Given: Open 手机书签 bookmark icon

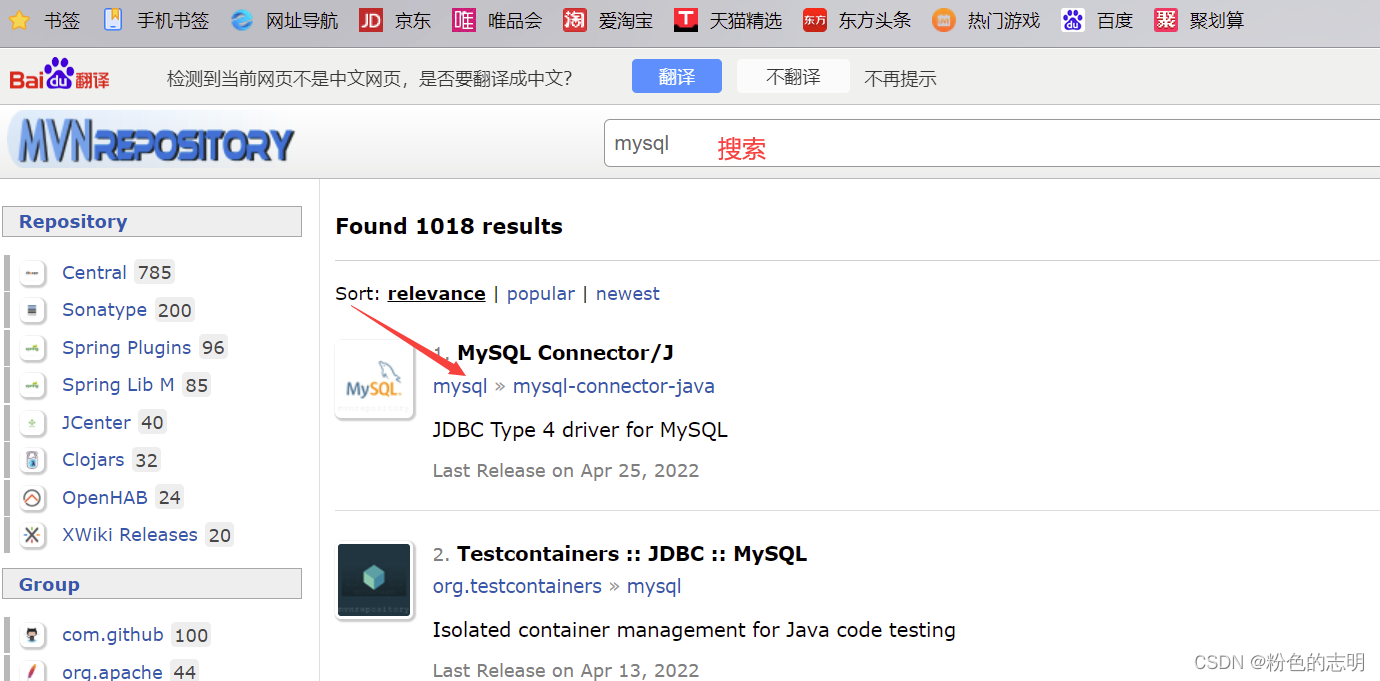Looking at the screenshot, I should tap(114, 20).
